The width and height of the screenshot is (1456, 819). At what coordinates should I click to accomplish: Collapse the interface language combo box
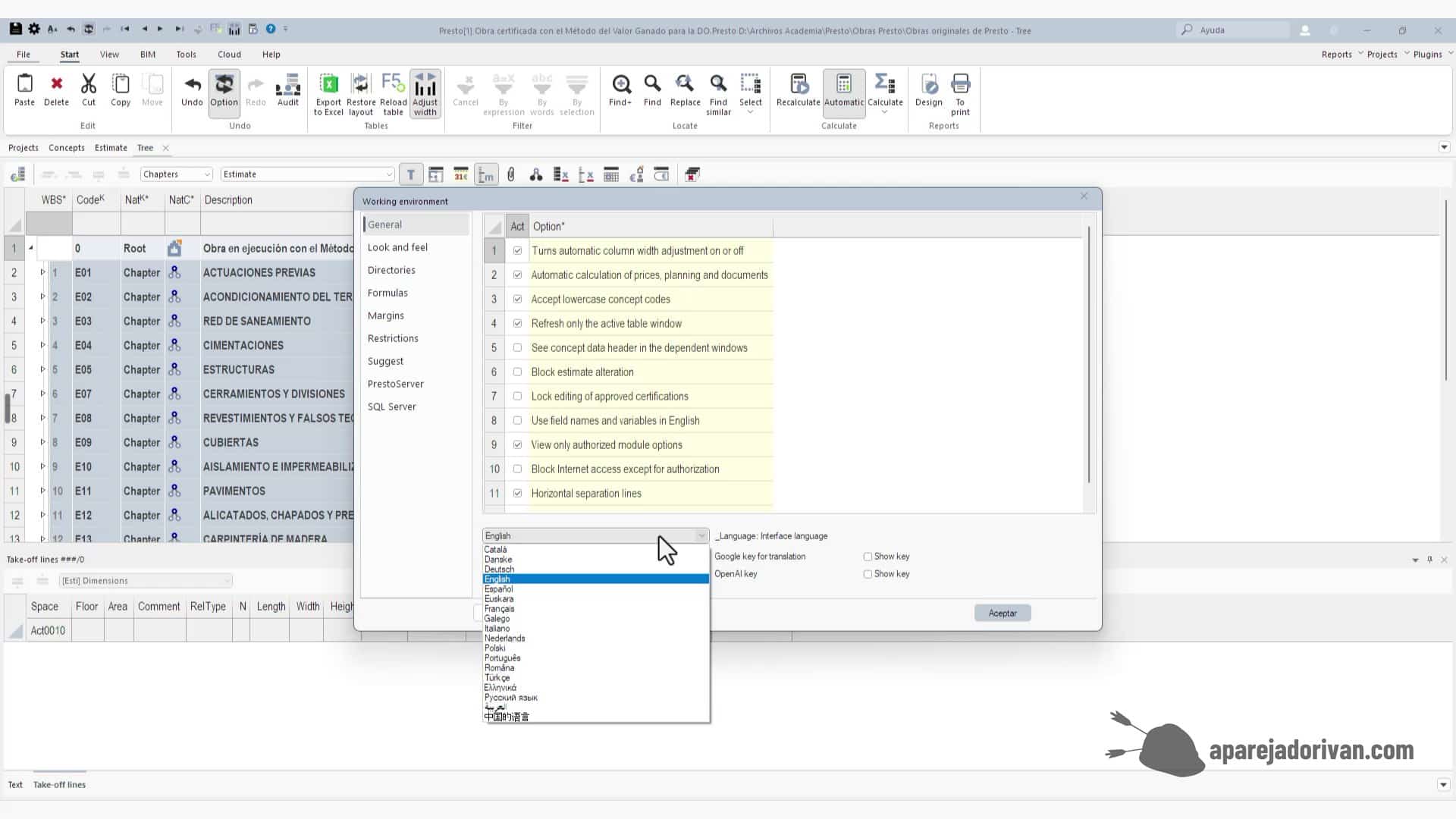pyautogui.click(x=596, y=535)
